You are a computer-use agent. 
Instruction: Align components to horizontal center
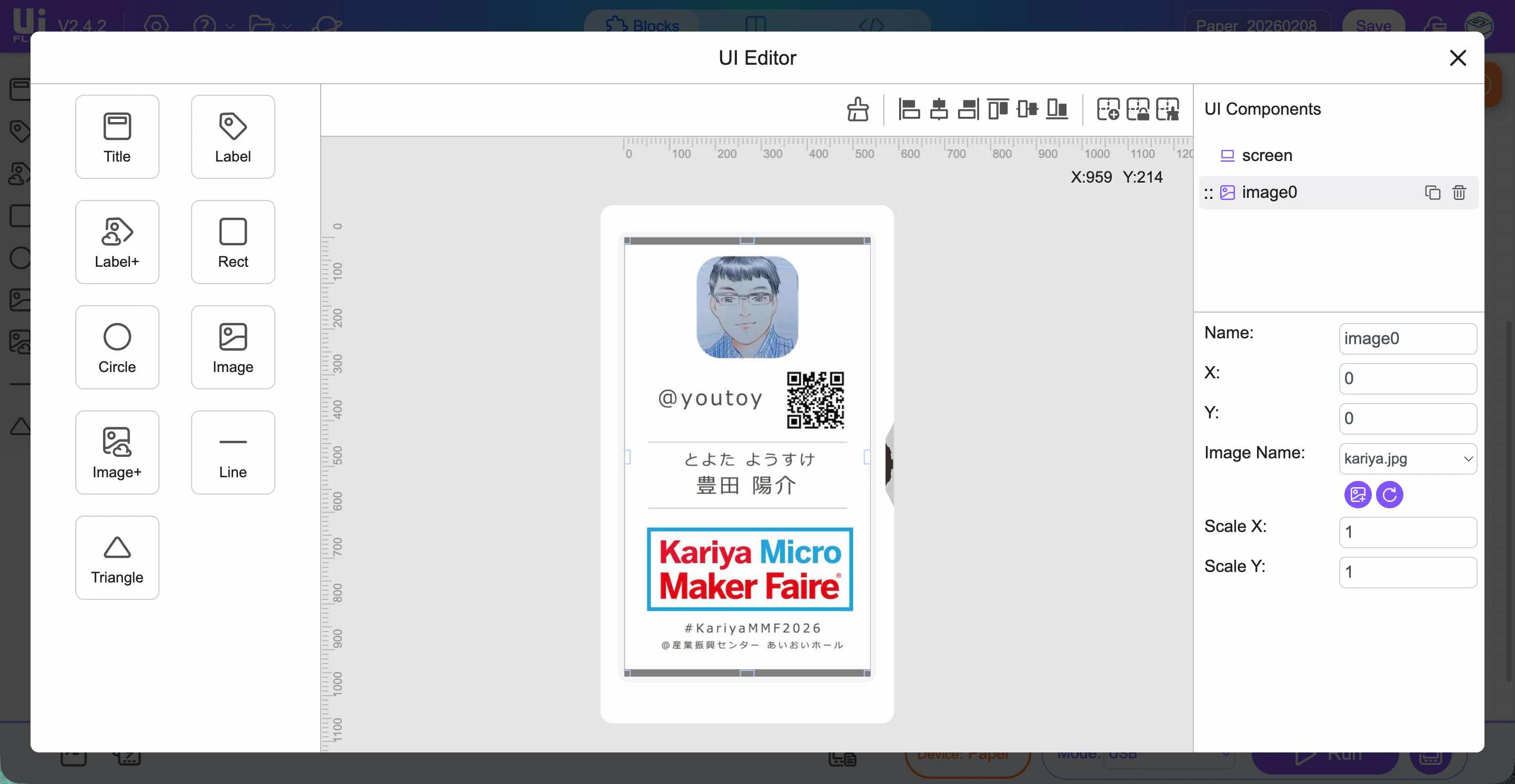pyautogui.click(x=939, y=109)
